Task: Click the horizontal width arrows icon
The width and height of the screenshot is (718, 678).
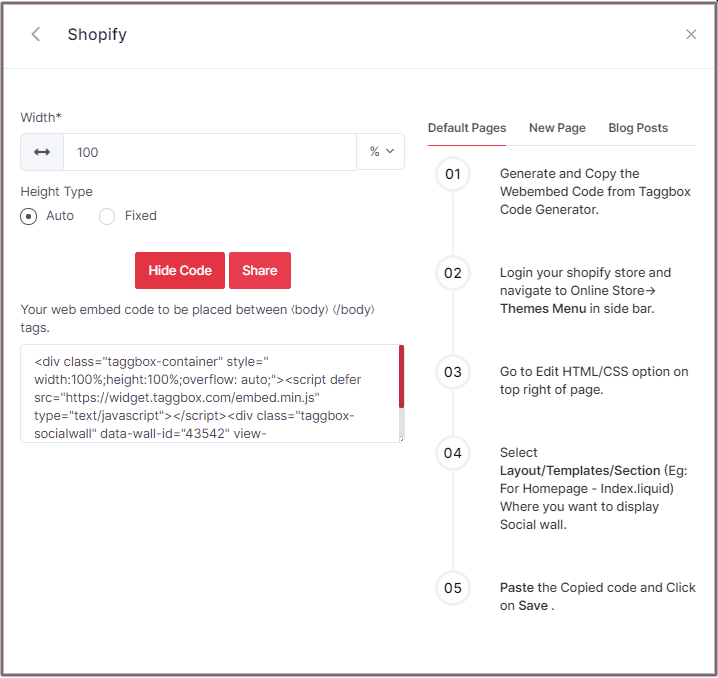Action: pyautogui.click(x=42, y=152)
